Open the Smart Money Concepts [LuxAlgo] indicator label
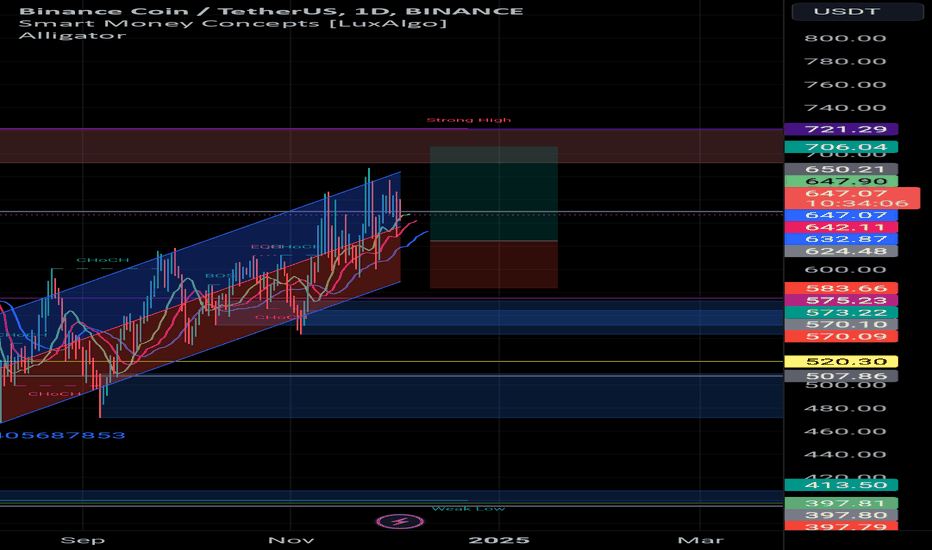Image resolution: width=932 pixels, height=550 pixels. click(x=232, y=23)
